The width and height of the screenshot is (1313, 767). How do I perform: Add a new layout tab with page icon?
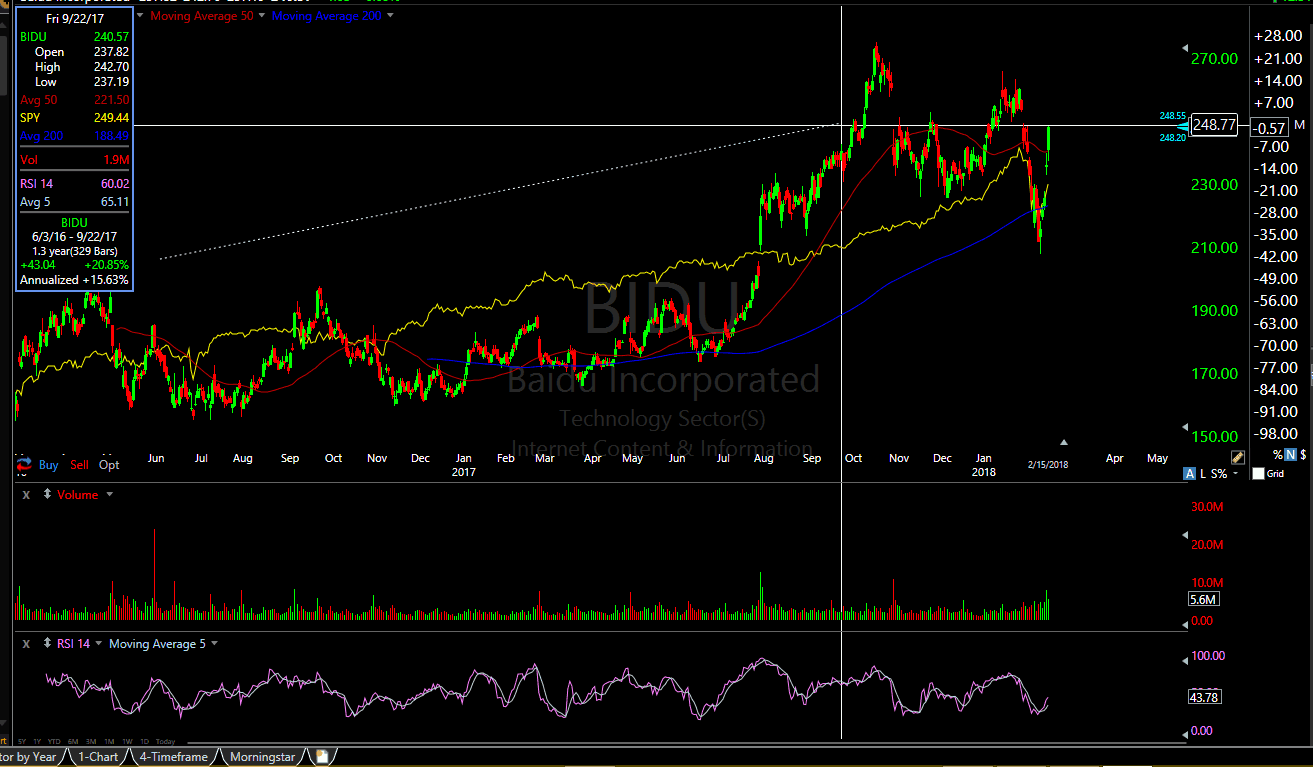322,757
